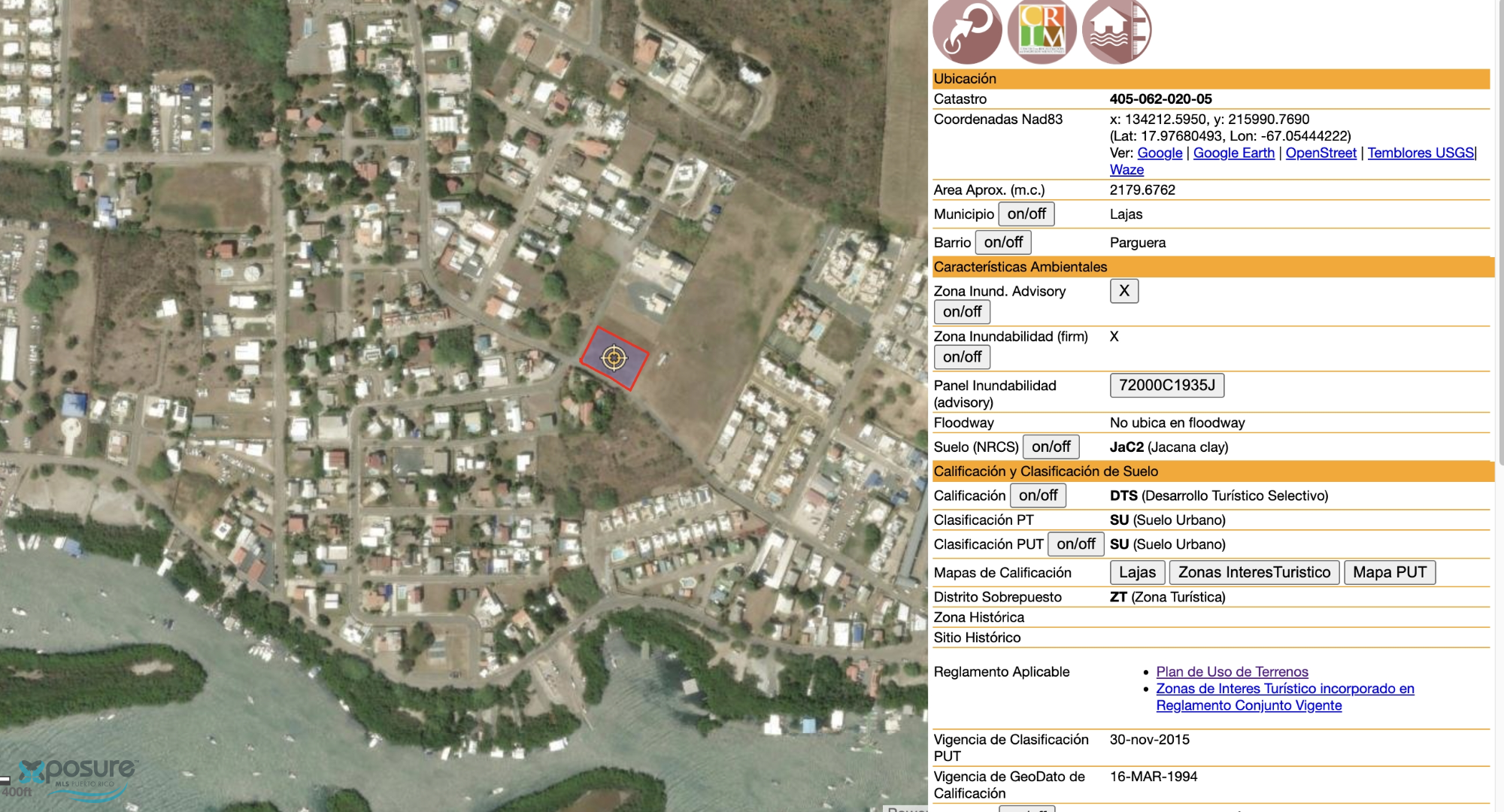The width and height of the screenshot is (1504, 812).
Task: Click the CRIM logo icon
Action: [1042, 30]
